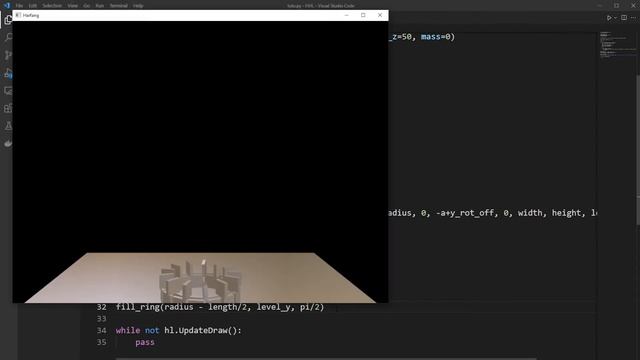This screenshot has width=640, height=360.
Task: Open the Run menu
Action: (100, 6)
